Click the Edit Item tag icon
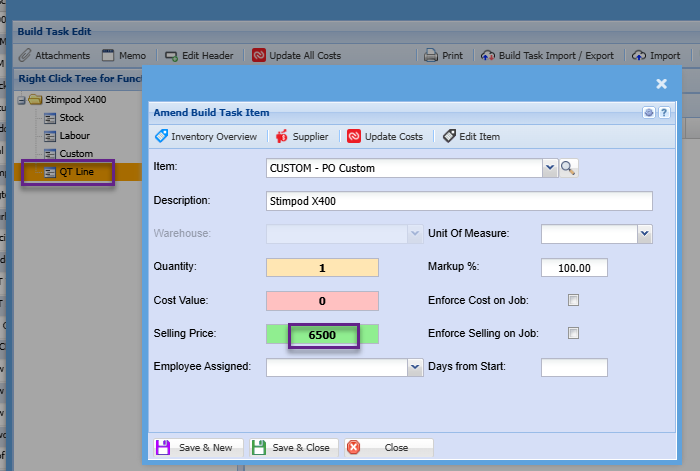 click(x=450, y=136)
